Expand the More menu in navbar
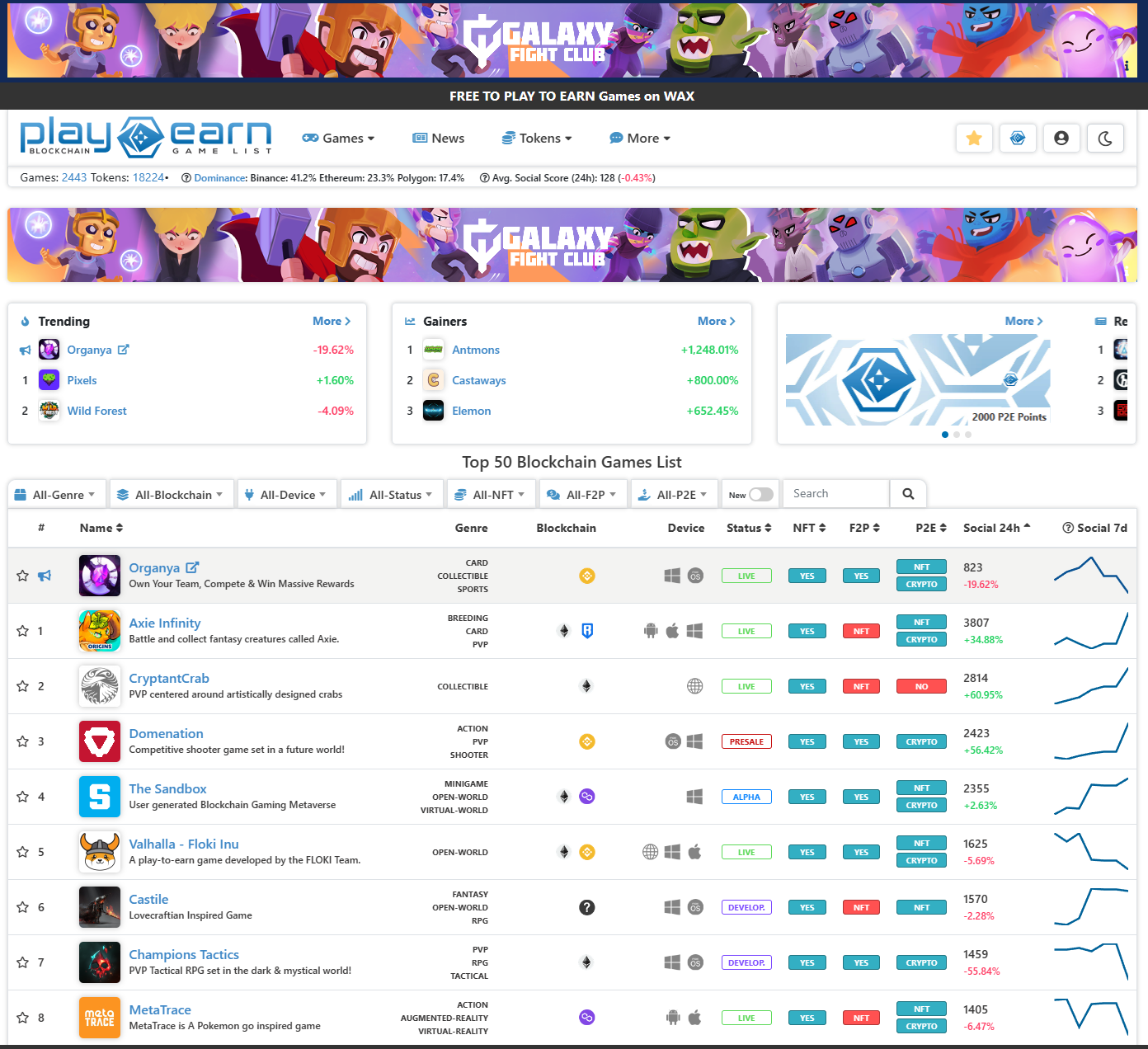The image size is (1148, 1049). [x=640, y=139]
